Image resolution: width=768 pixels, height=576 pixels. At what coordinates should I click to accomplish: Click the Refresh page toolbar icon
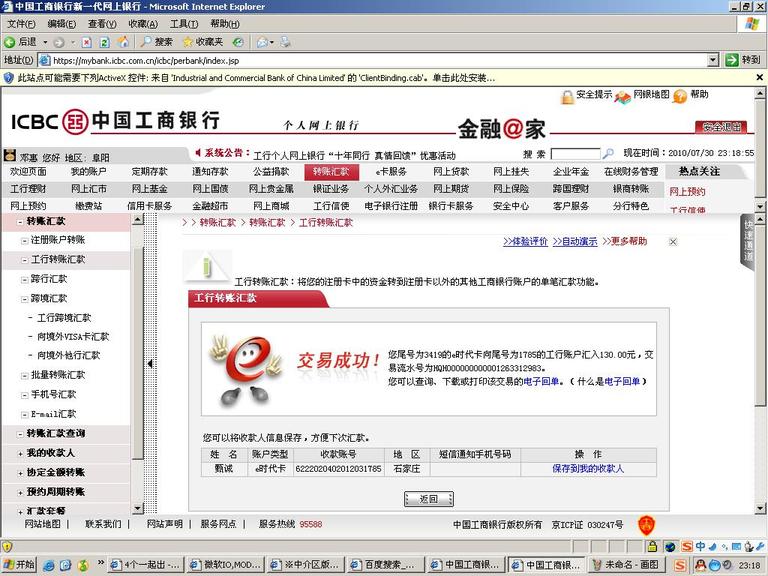point(104,42)
